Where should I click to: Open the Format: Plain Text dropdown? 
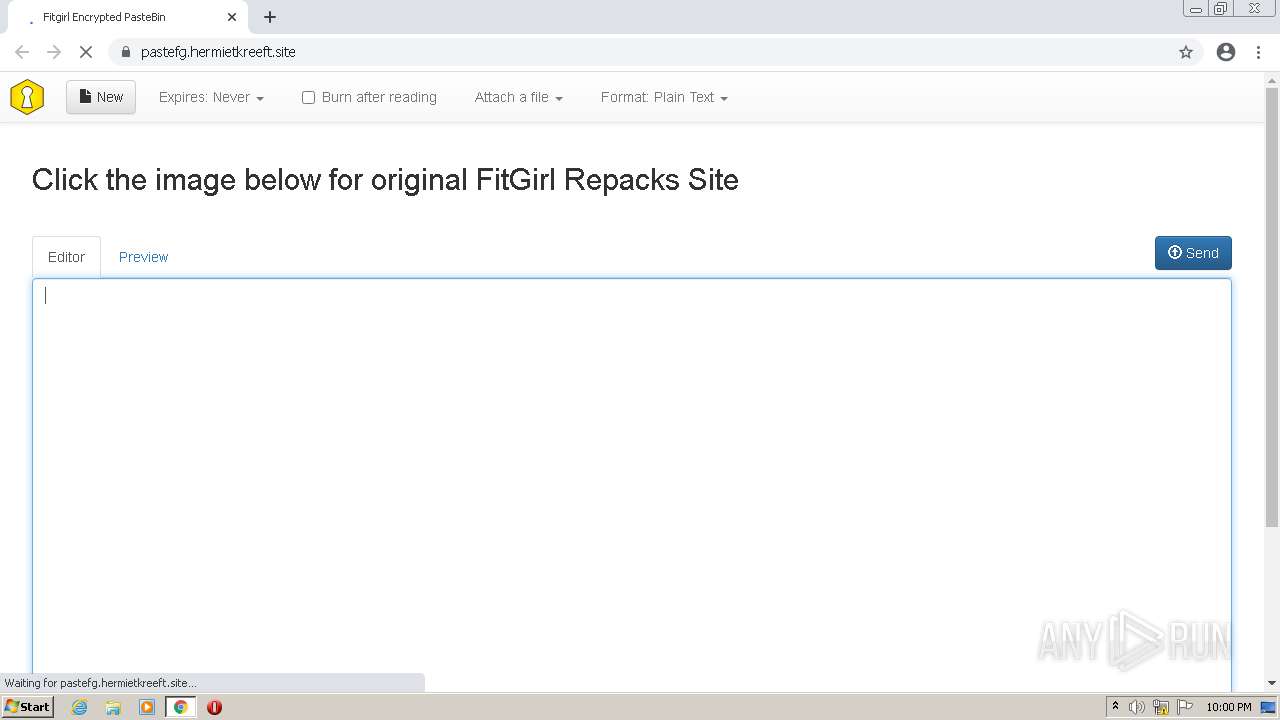(664, 97)
